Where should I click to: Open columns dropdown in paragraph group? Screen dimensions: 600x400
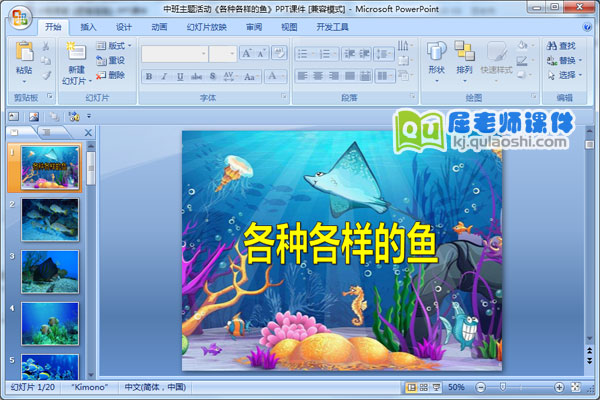[384, 76]
